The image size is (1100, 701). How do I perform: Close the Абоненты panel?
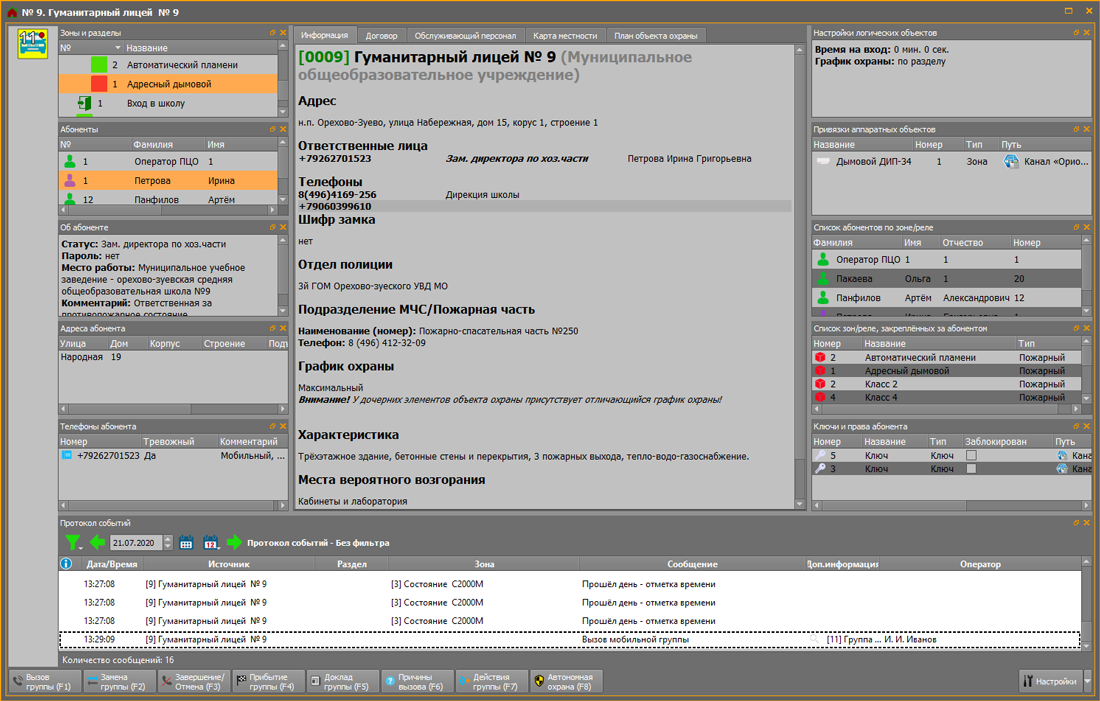[283, 129]
